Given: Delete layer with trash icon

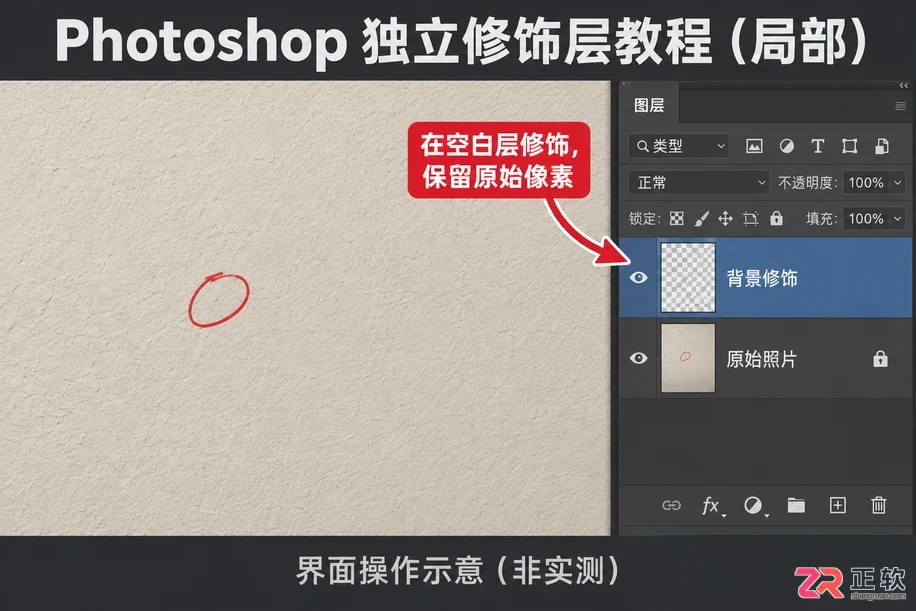Looking at the screenshot, I should 879,505.
